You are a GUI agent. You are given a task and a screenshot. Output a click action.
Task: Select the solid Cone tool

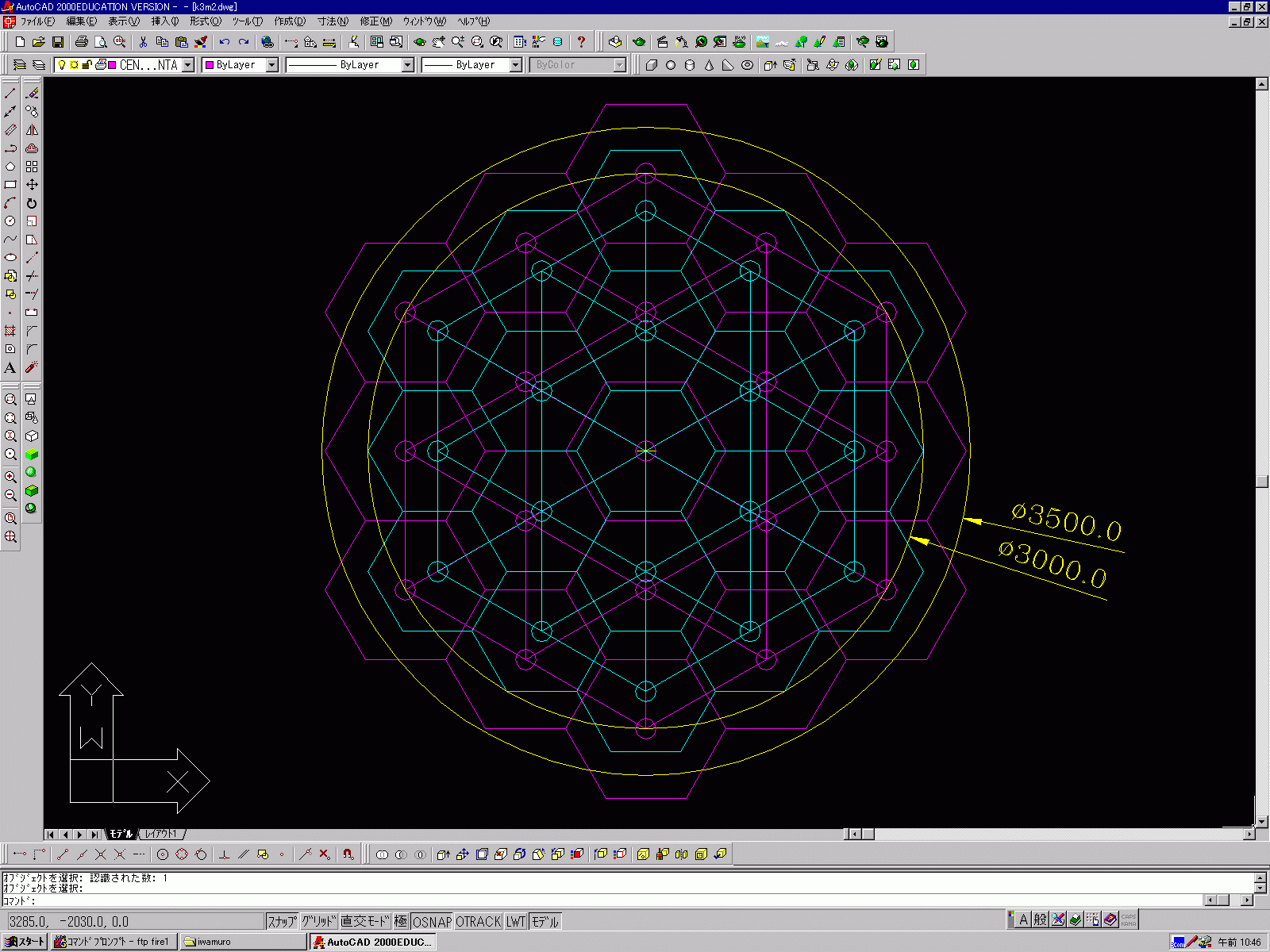pyautogui.click(x=709, y=65)
